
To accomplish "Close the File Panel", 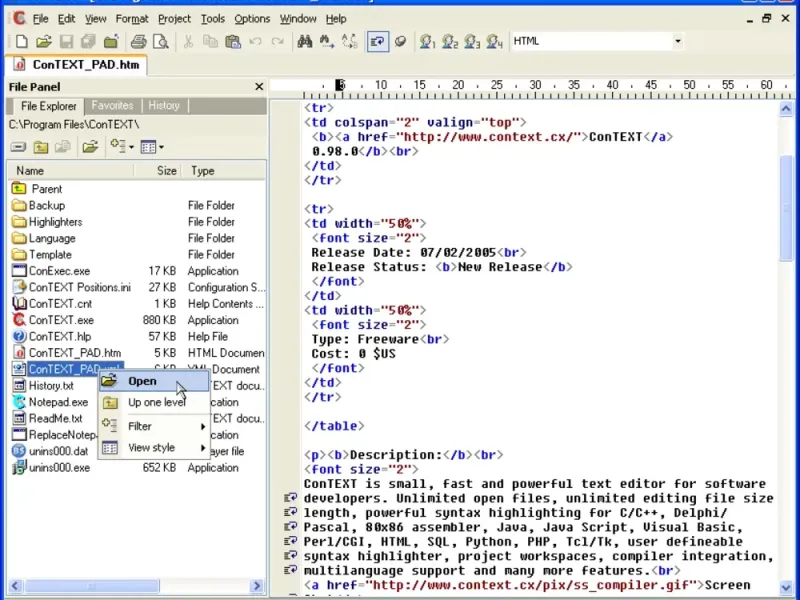I will pos(259,87).
